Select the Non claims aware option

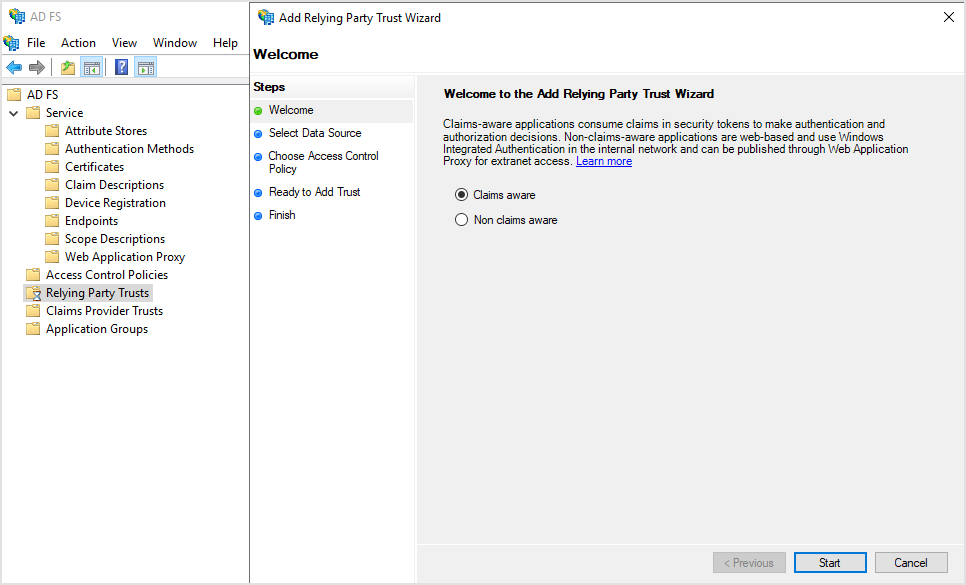click(x=461, y=219)
